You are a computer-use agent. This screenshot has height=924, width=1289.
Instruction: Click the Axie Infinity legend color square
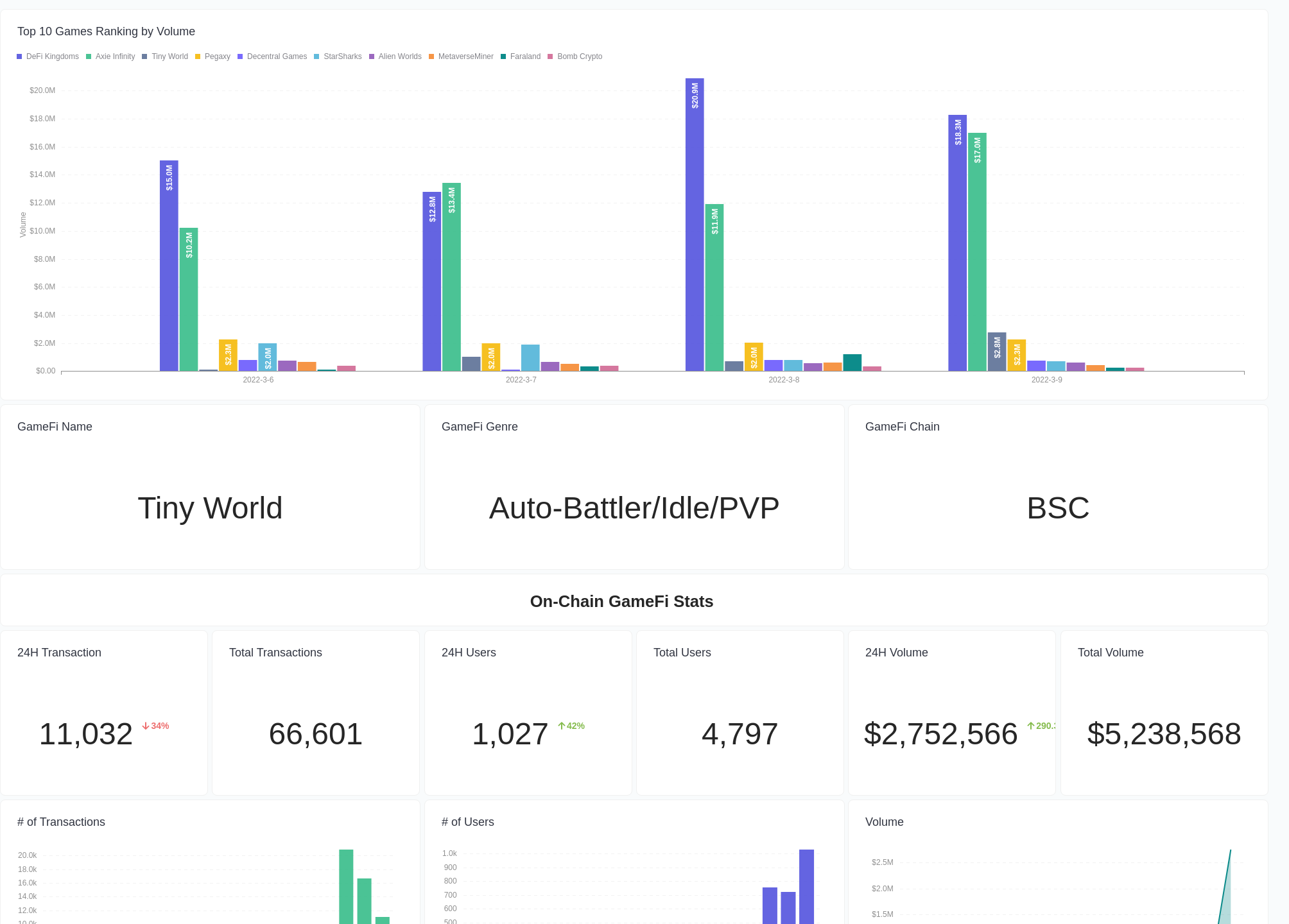point(89,56)
